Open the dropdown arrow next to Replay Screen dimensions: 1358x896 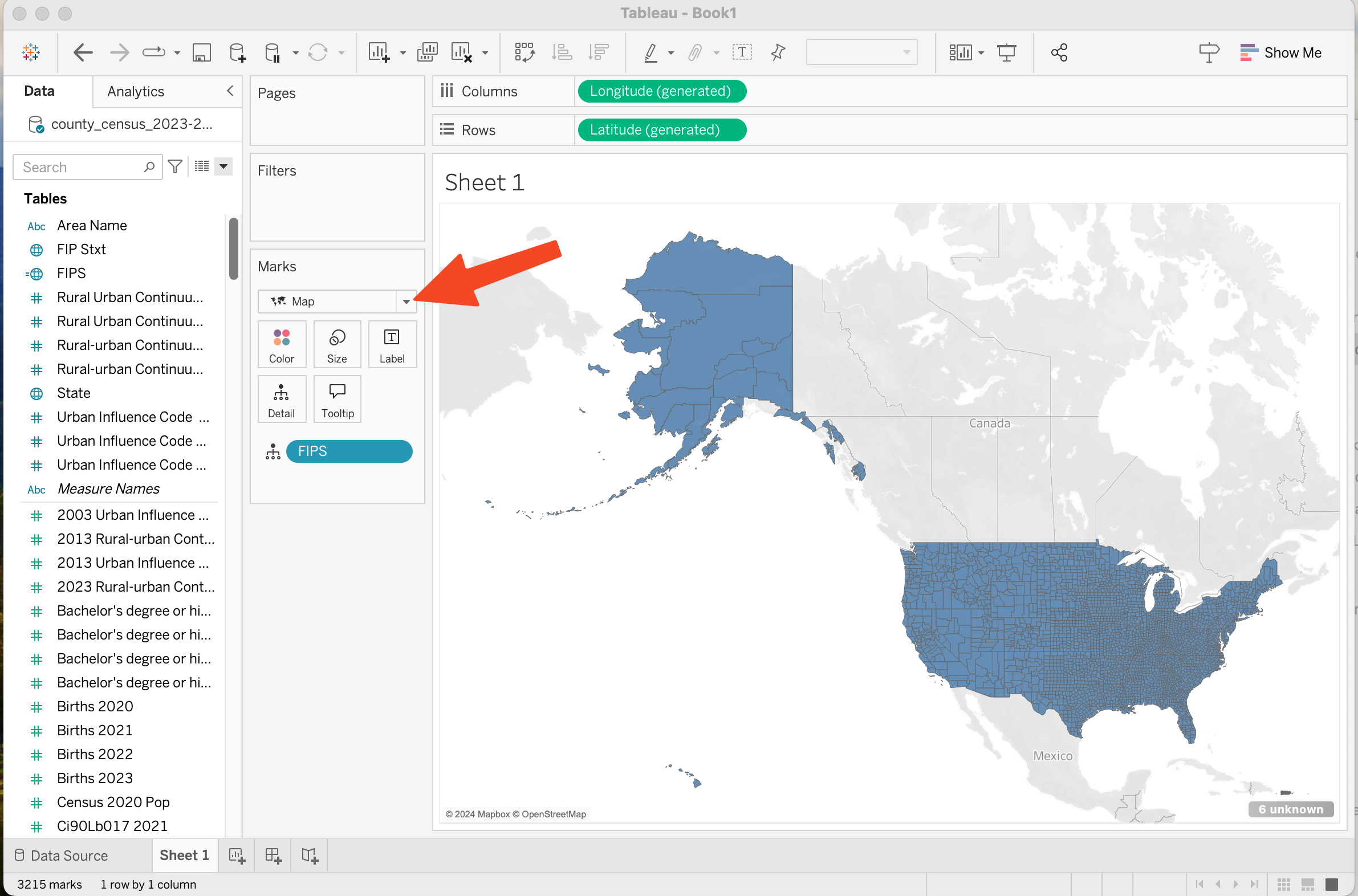click(177, 52)
